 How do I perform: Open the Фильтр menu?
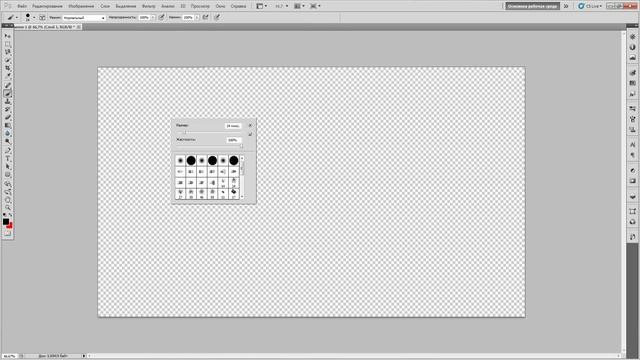point(149,6)
